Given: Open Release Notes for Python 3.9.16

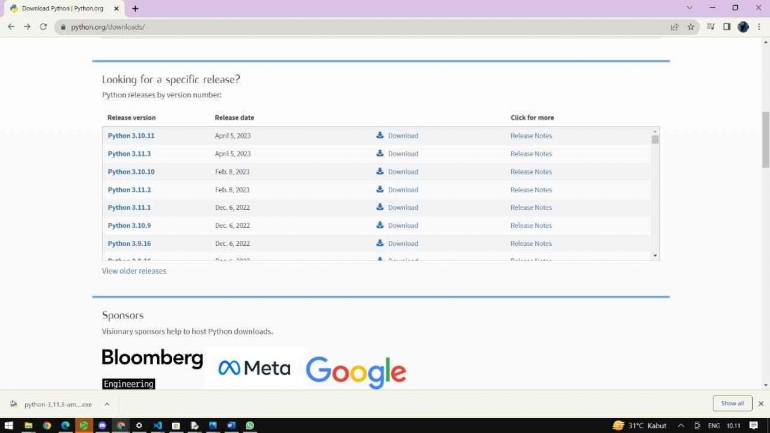Looking at the screenshot, I should click(531, 244).
